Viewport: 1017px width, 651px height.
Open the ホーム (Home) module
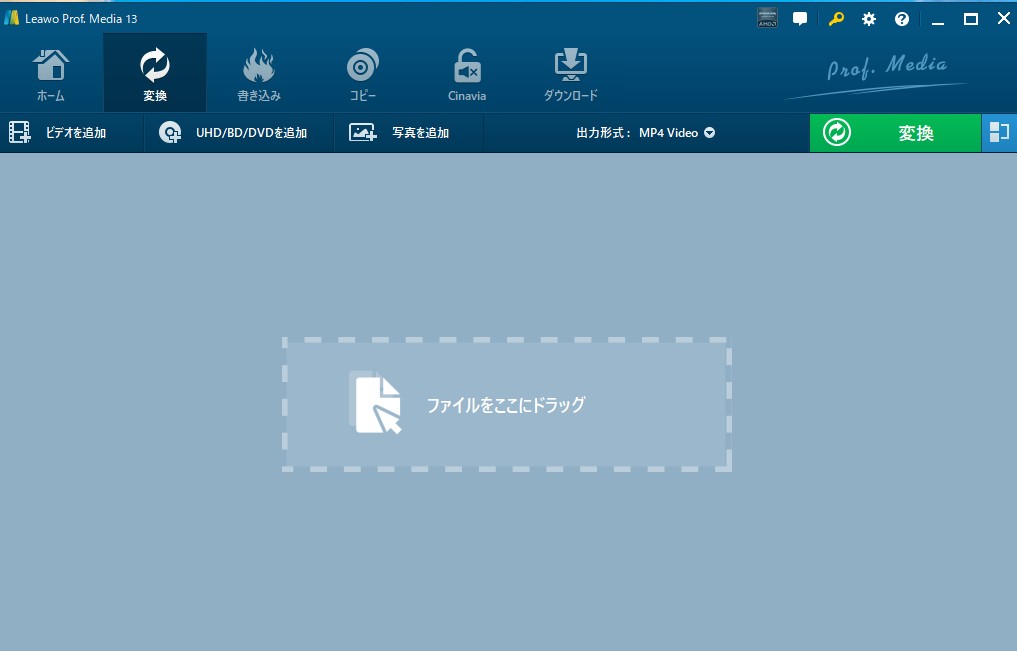[x=51, y=75]
